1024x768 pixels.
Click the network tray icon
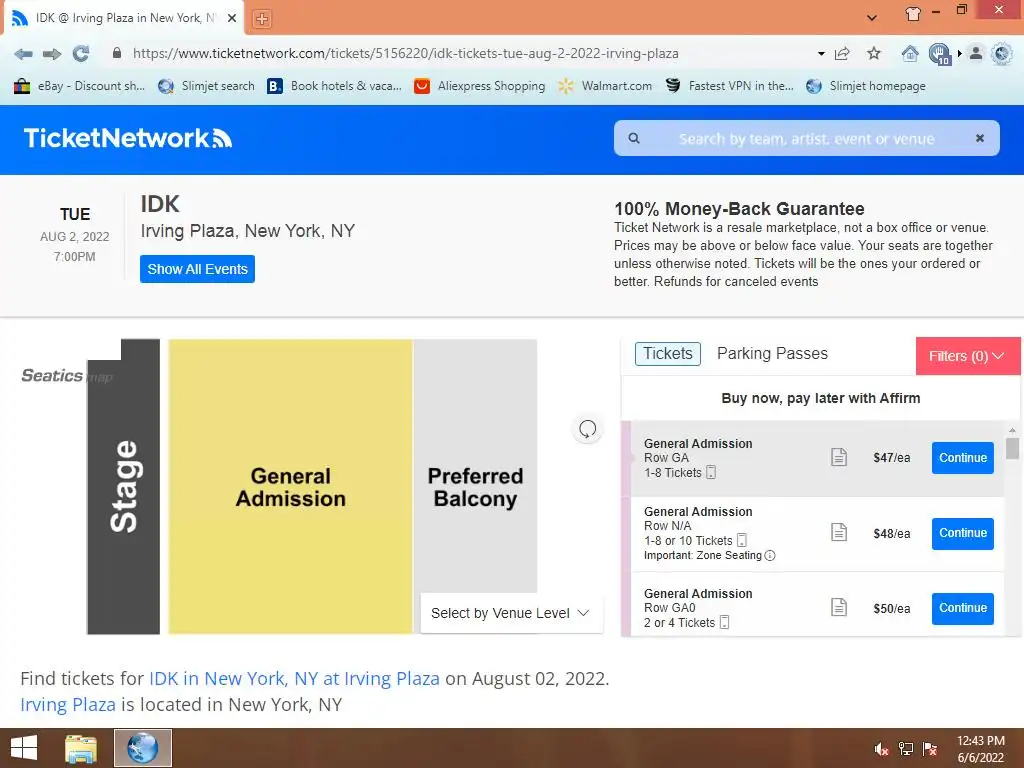(x=906, y=749)
